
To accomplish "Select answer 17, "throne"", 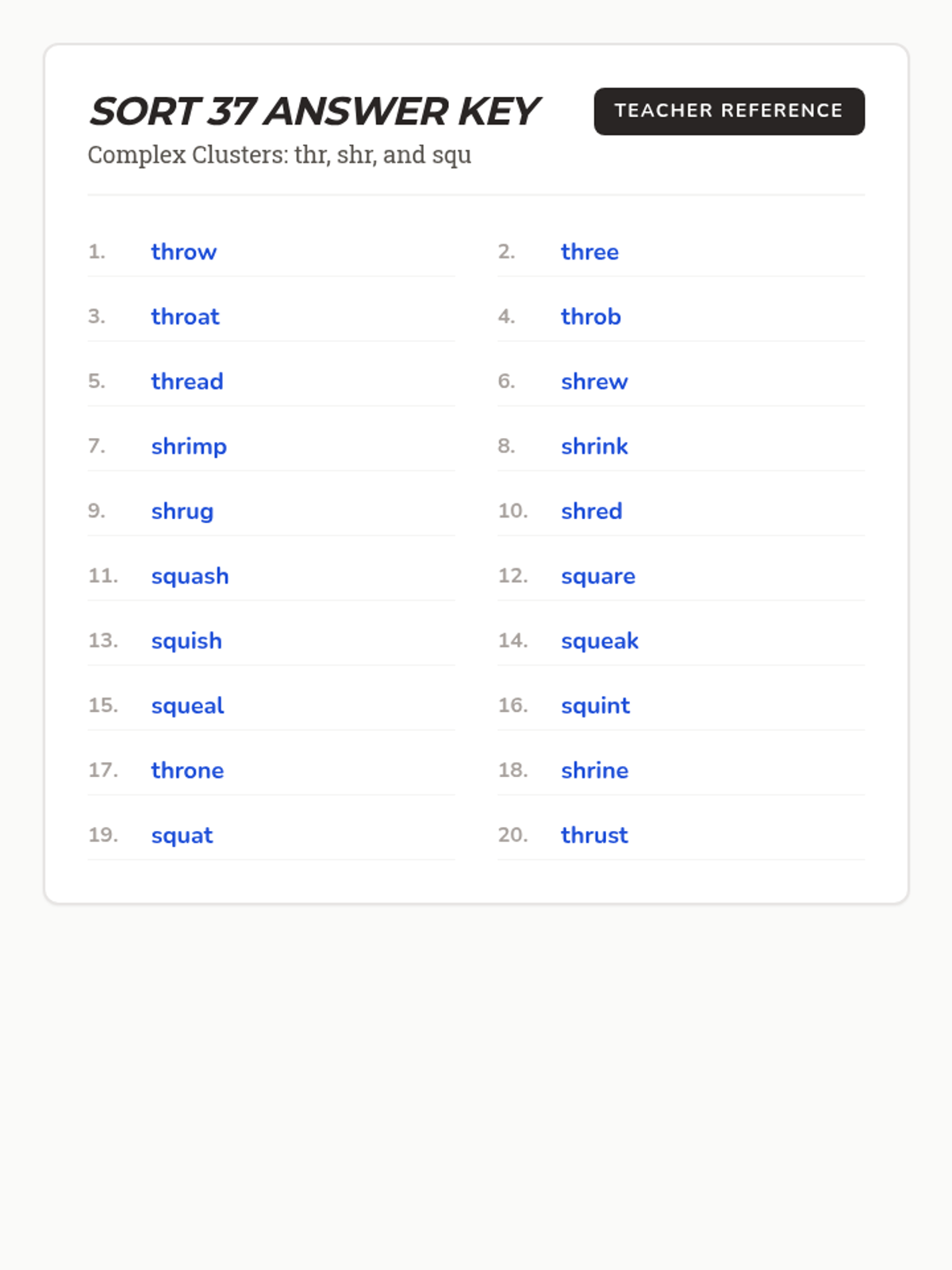I will [187, 771].
